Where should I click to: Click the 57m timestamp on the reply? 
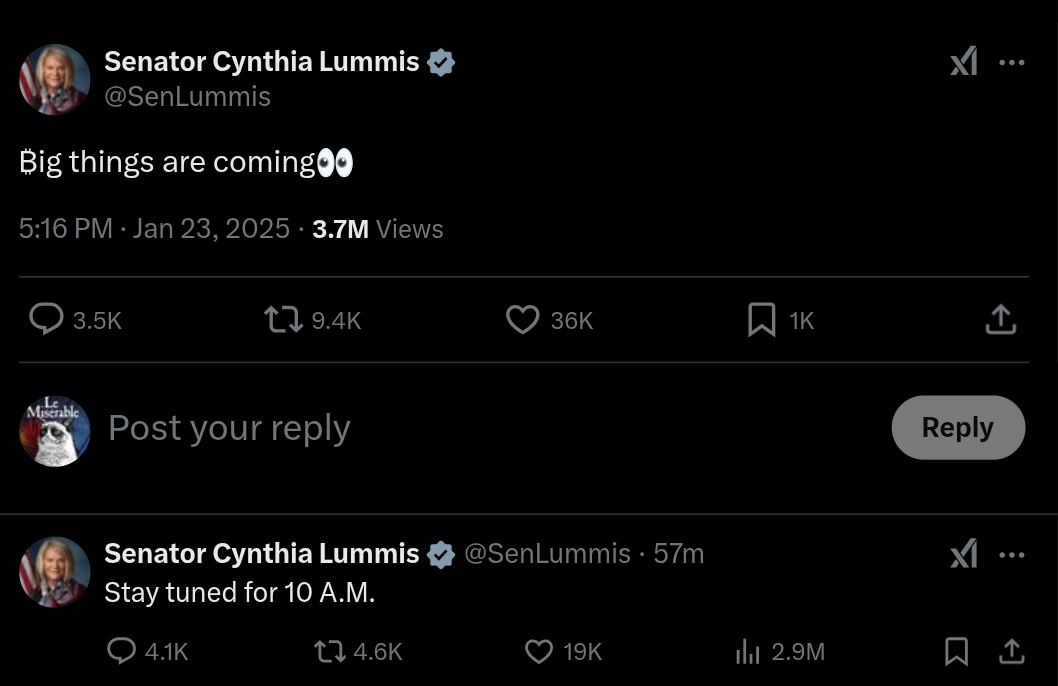pyautogui.click(x=679, y=554)
